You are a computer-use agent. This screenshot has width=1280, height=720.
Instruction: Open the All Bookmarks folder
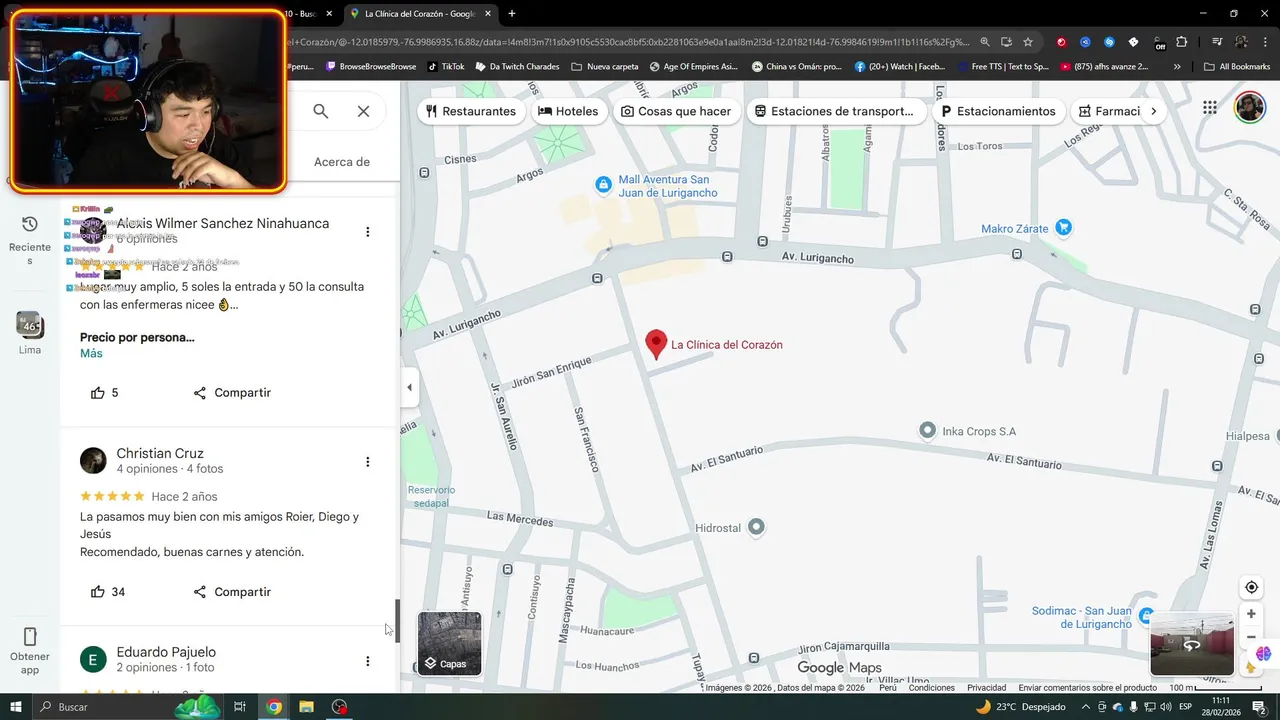1237,67
